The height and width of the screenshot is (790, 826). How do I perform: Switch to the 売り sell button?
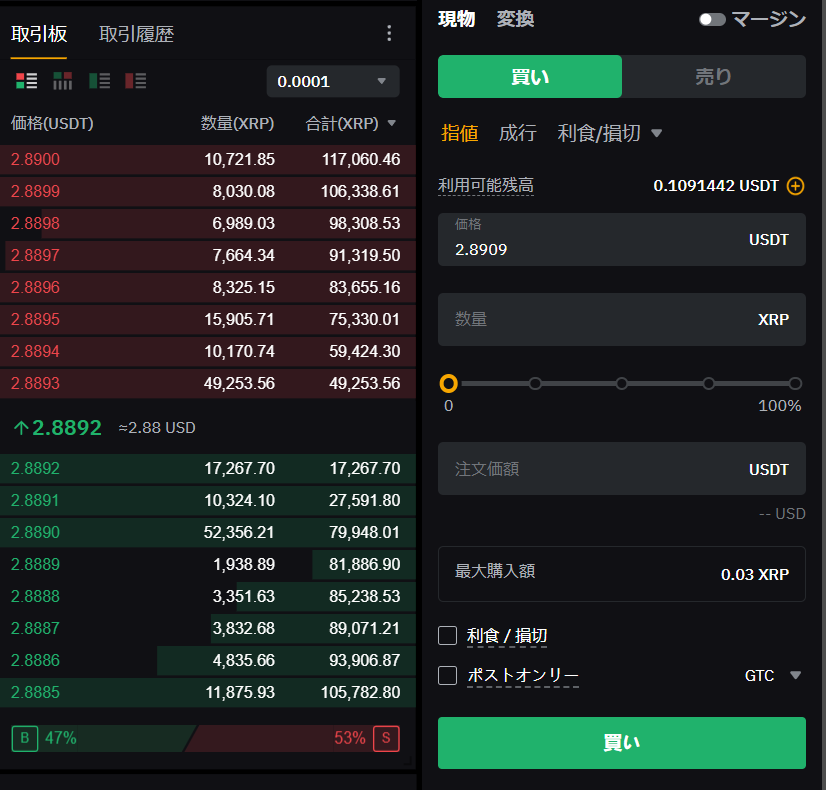[713, 76]
